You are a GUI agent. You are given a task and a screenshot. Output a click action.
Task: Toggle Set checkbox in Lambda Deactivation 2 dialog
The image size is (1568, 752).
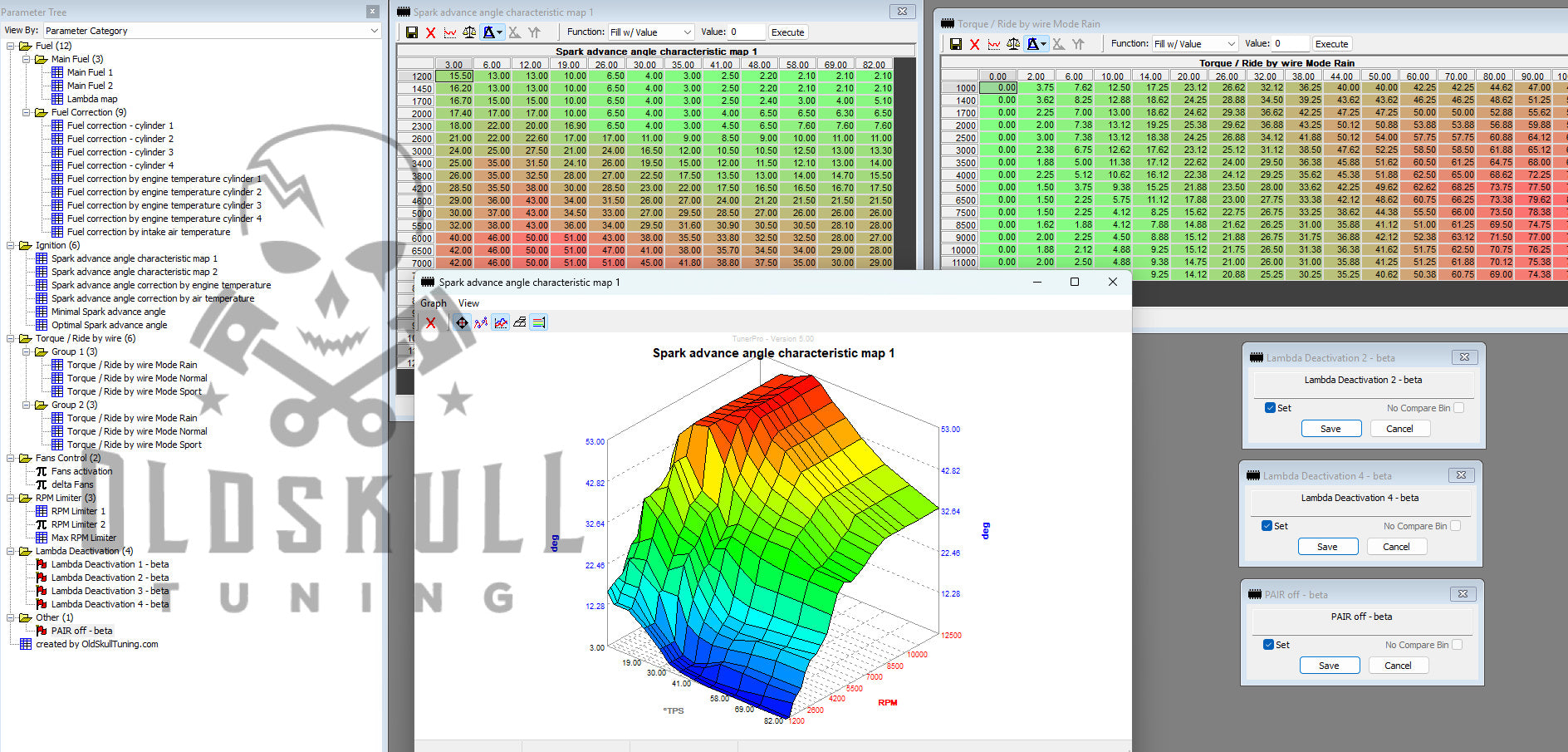(1270, 408)
